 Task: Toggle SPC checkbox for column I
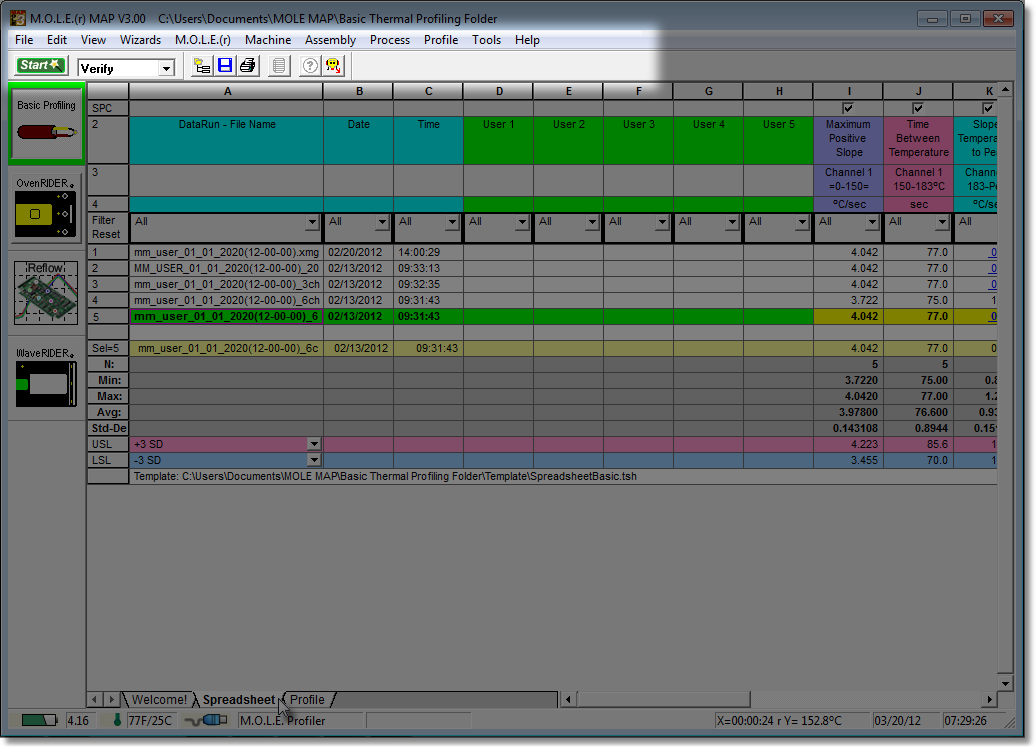pyautogui.click(x=848, y=108)
